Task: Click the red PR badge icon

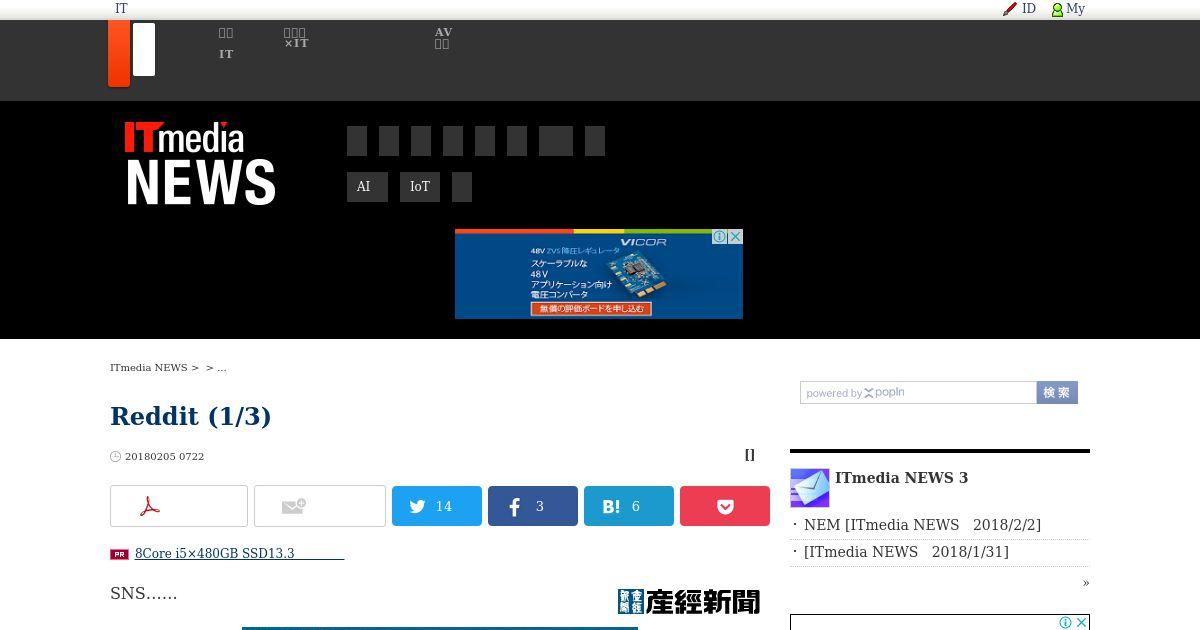Action: click(119, 554)
